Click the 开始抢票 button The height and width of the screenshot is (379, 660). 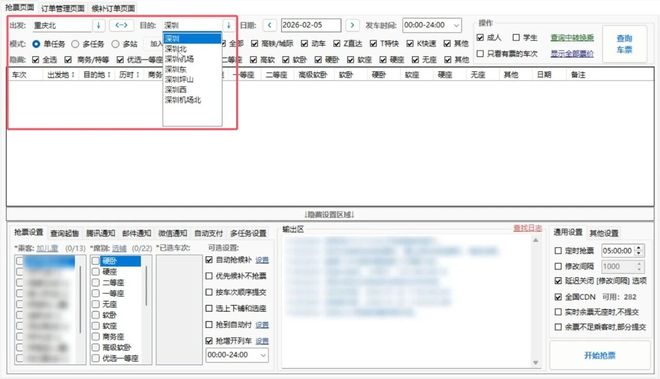(599, 356)
